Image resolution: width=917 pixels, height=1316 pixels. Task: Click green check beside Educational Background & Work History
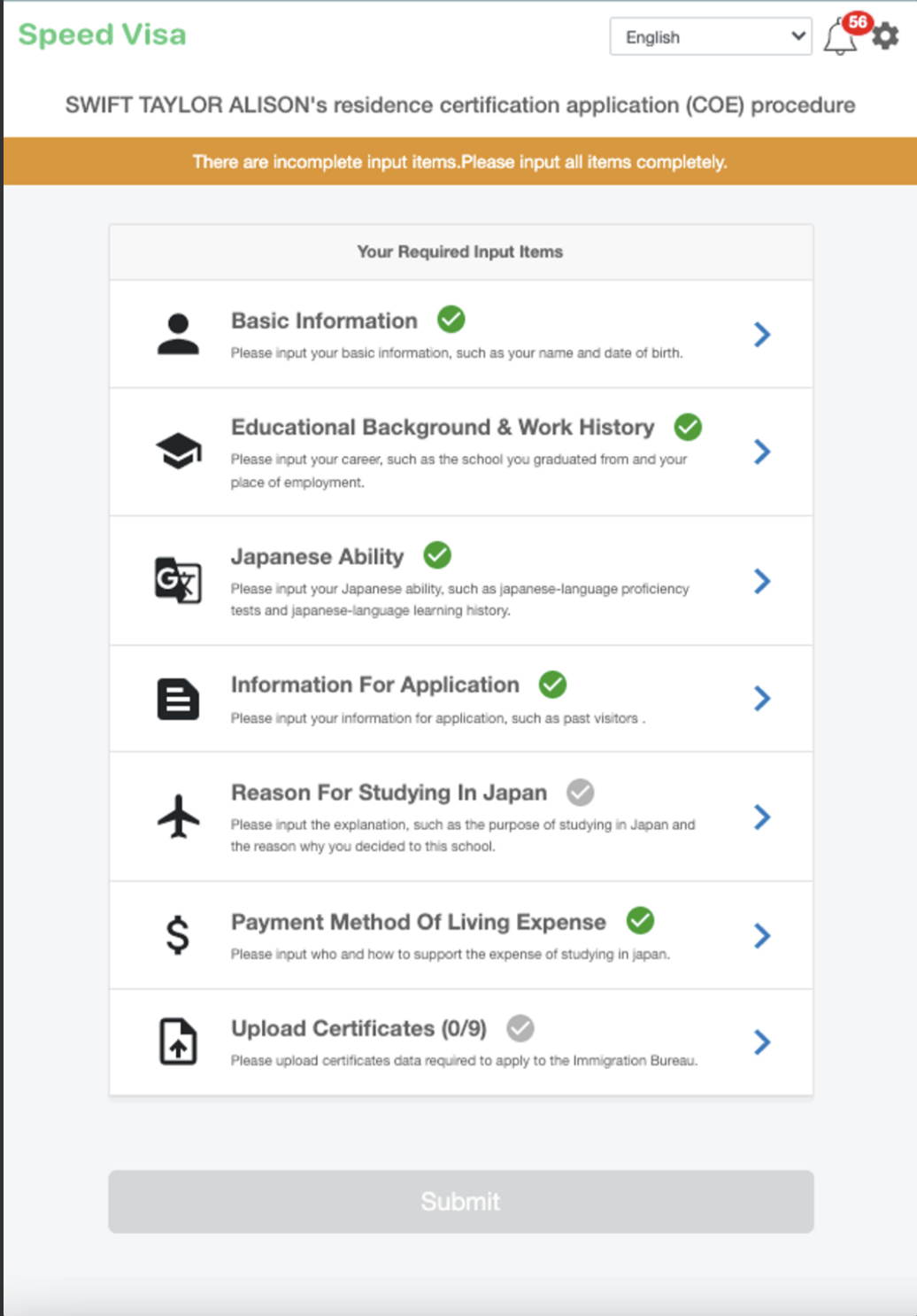pyautogui.click(x=688, y=427)
